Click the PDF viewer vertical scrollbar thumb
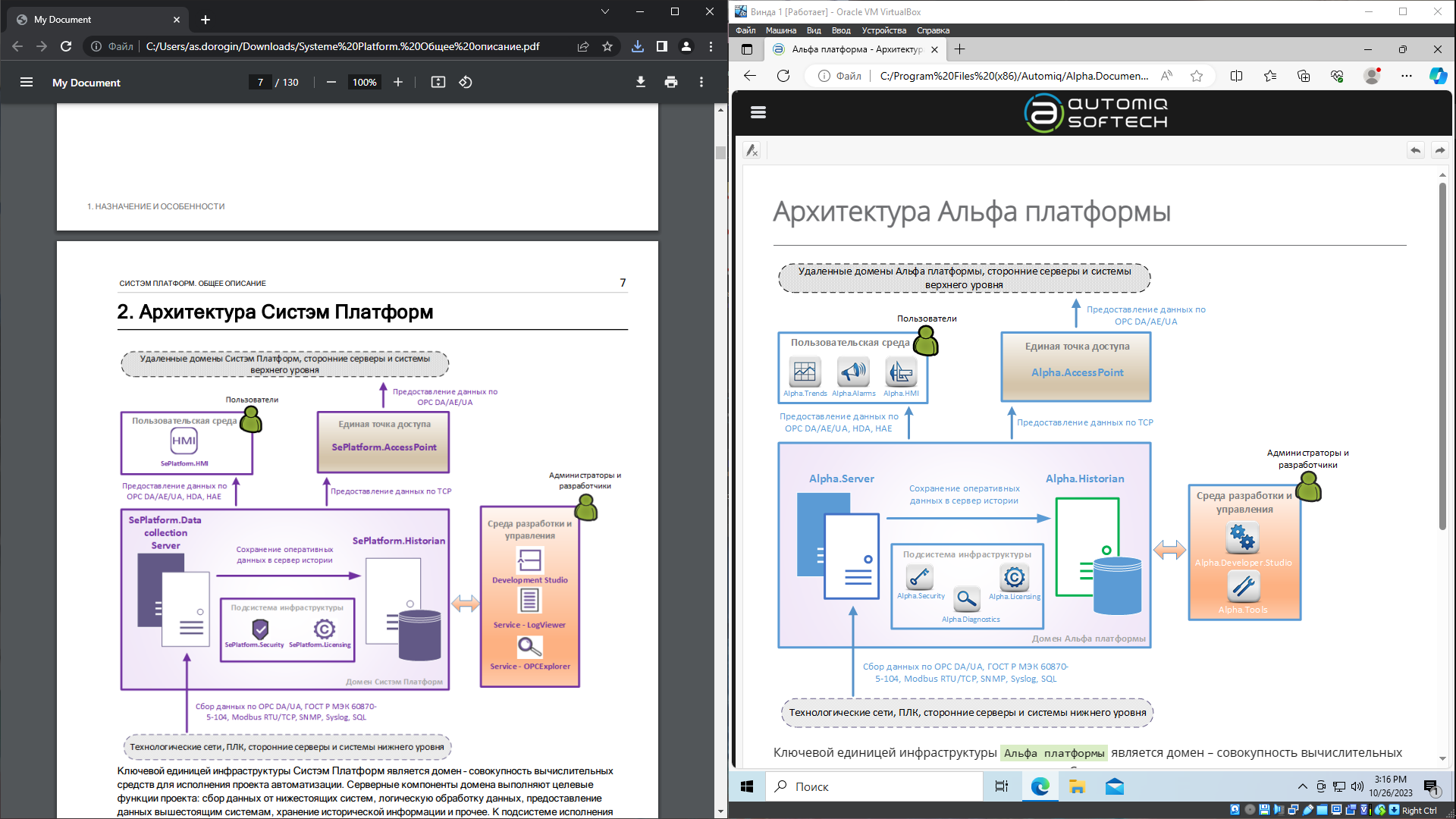Screen dimensions: 1456x819 (x=720, y=152)
